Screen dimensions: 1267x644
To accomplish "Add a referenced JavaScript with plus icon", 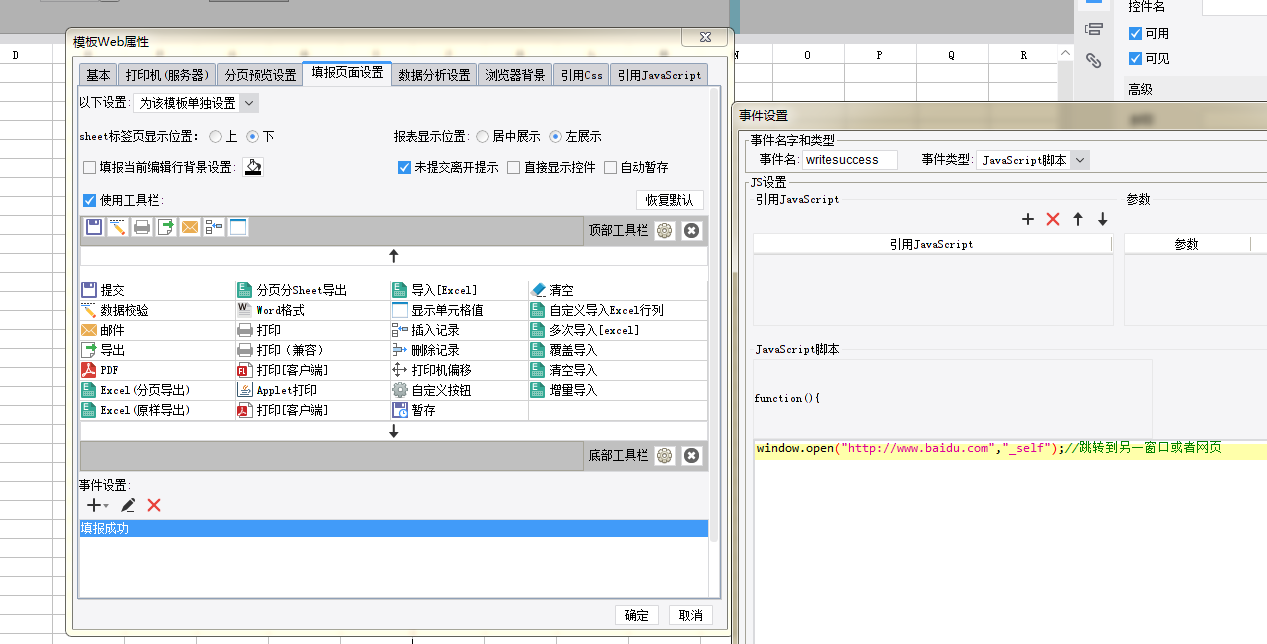I will 1027,219.
